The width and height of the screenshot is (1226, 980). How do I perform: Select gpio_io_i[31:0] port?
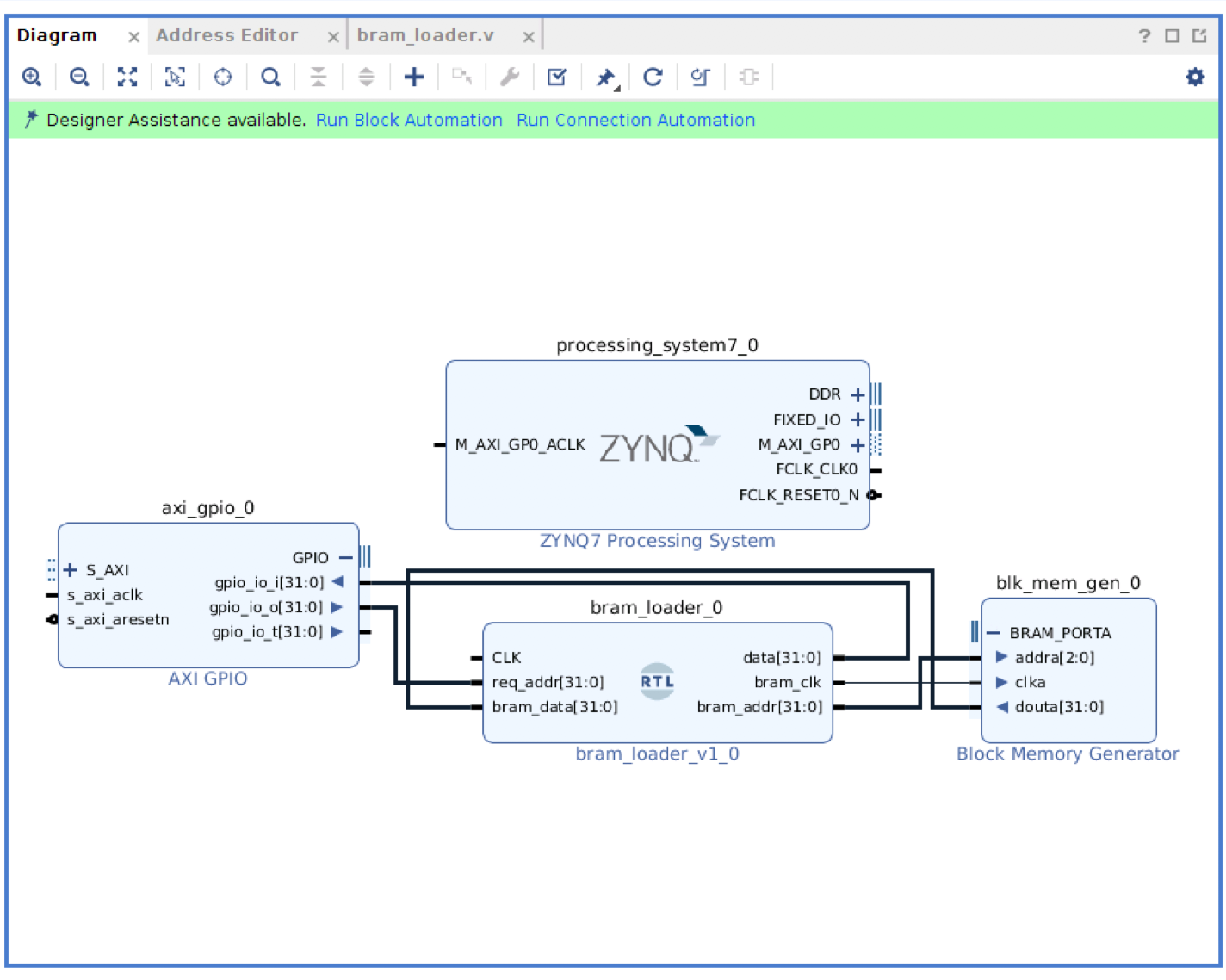click(x=269, y=583)
